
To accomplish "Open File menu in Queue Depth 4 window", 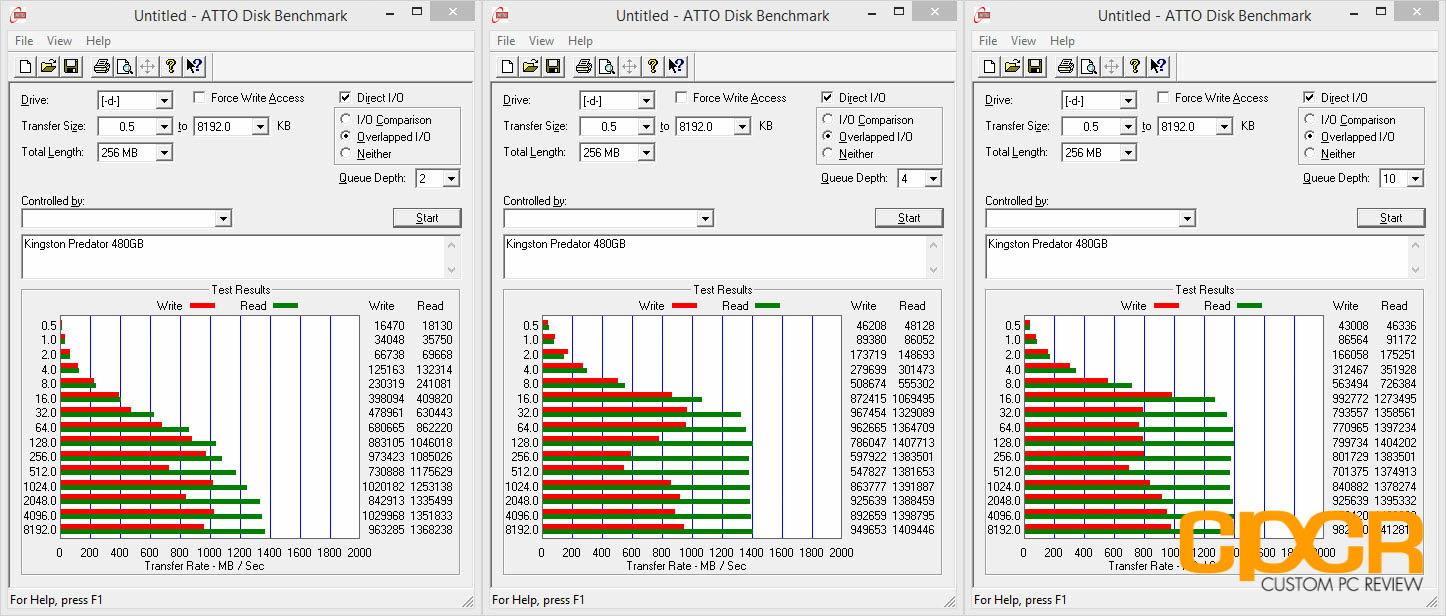I will pyautogui.click(x=506, y=41).
